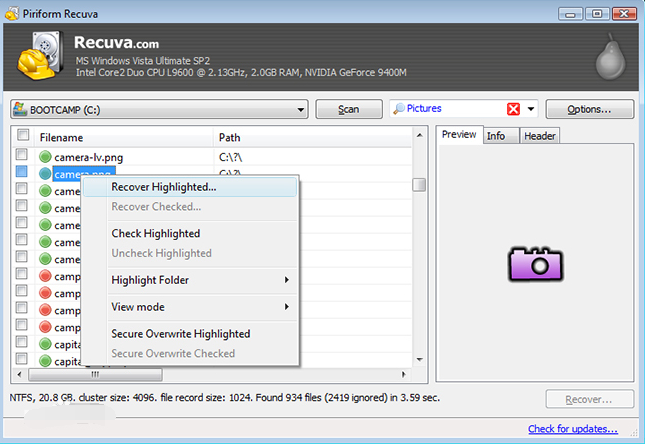Open the Header tab
Screen dimensions: 645x444
pos(540,136)
